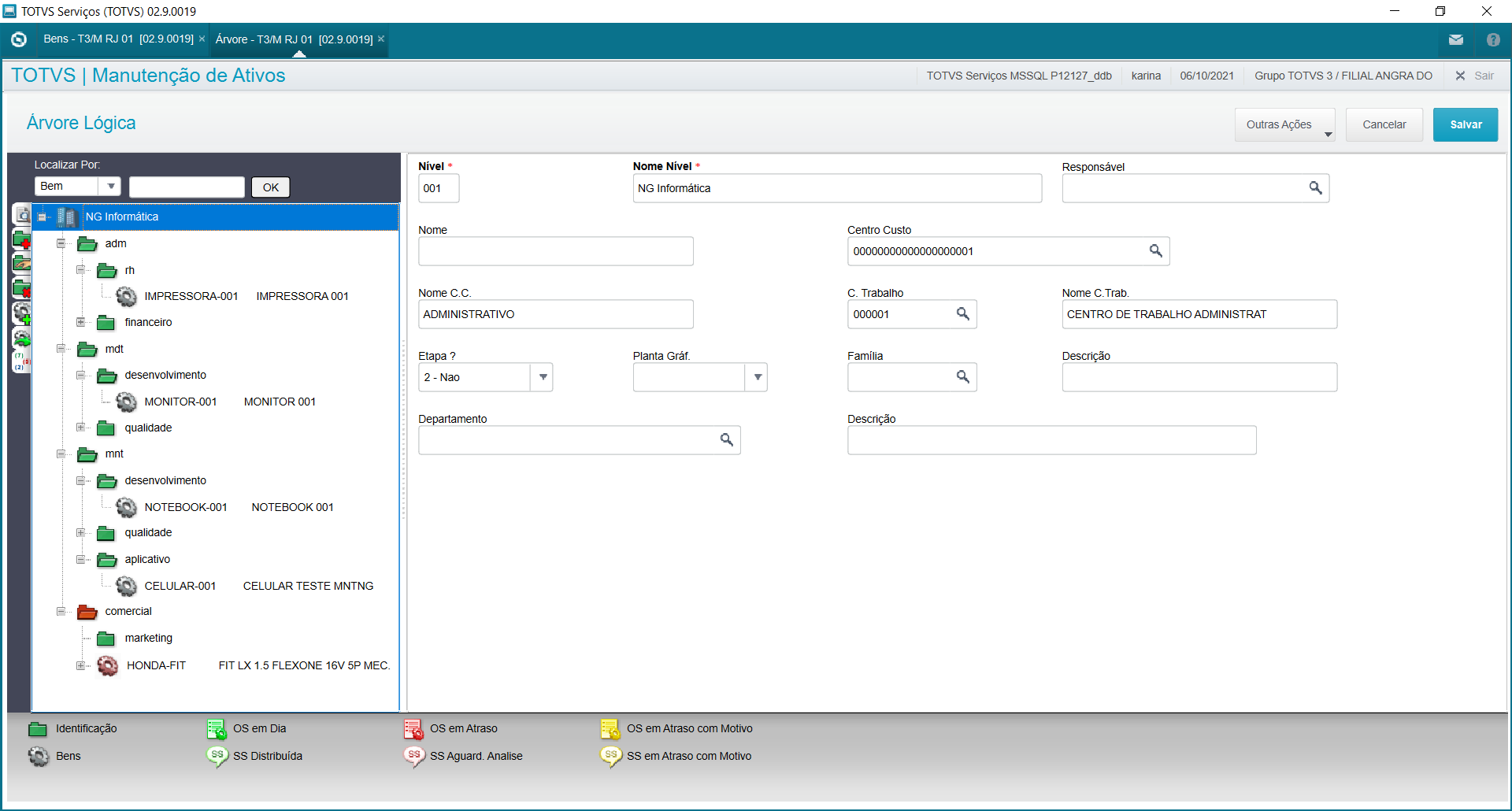
Task: Collapse the mdt folder node
Action: (61, 349)
